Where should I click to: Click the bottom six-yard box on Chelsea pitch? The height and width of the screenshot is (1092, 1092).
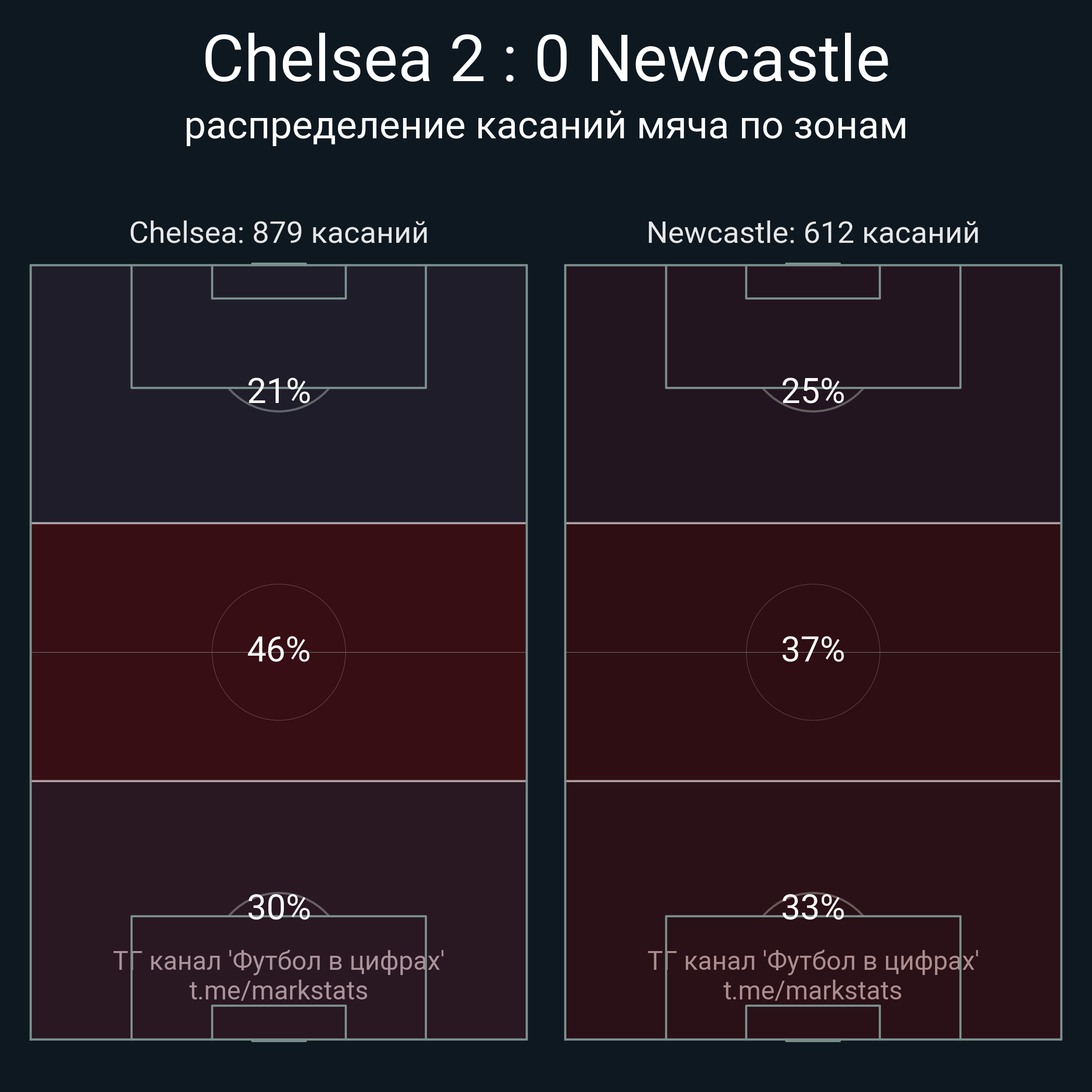(x=279, y=1022)
